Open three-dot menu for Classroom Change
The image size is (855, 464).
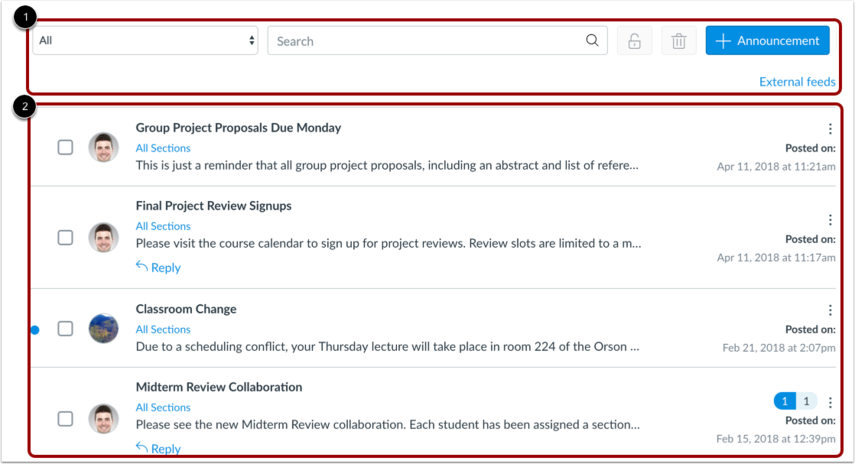830,310
